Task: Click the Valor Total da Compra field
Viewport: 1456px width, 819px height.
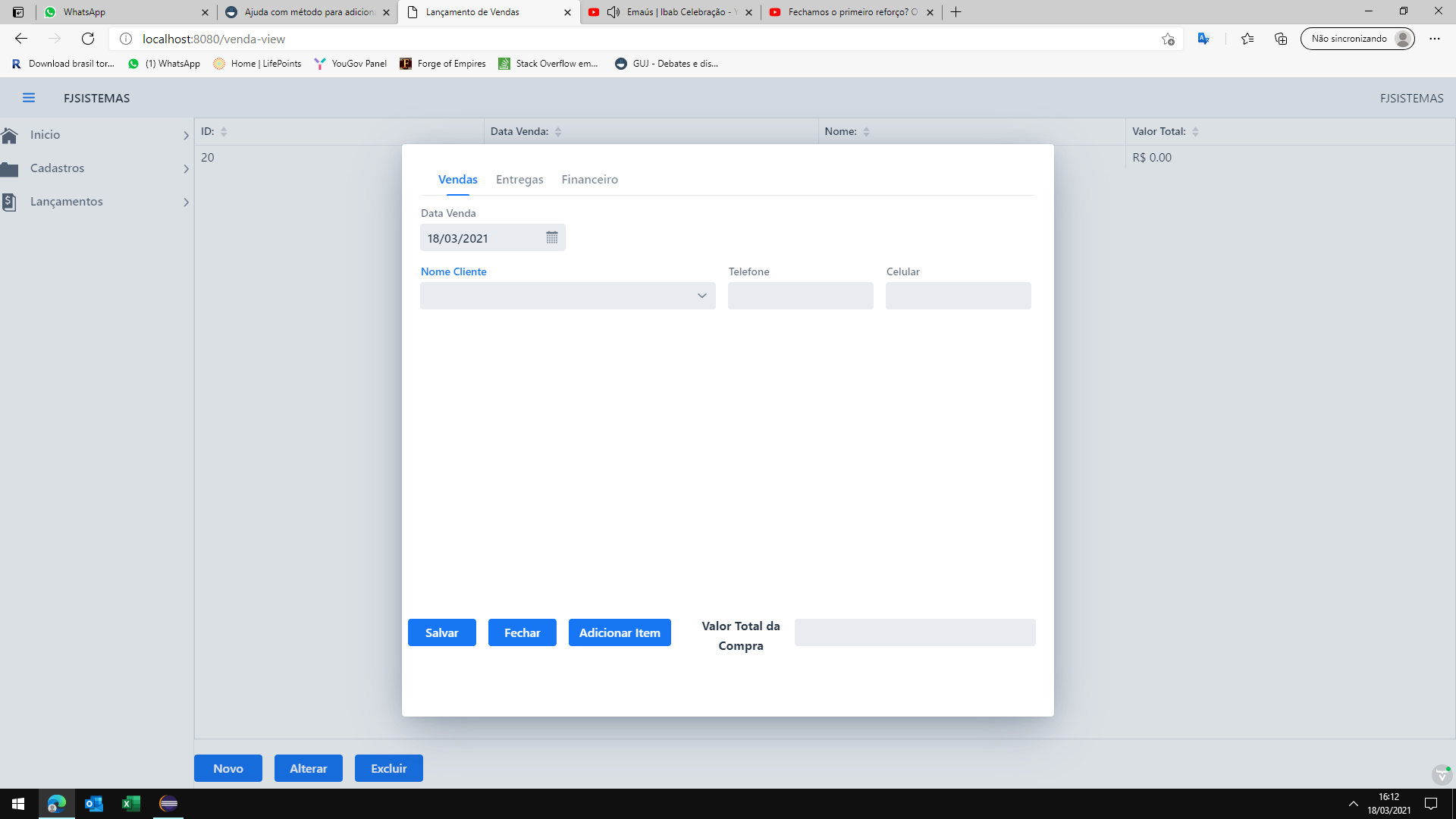Action: (915, 632)
